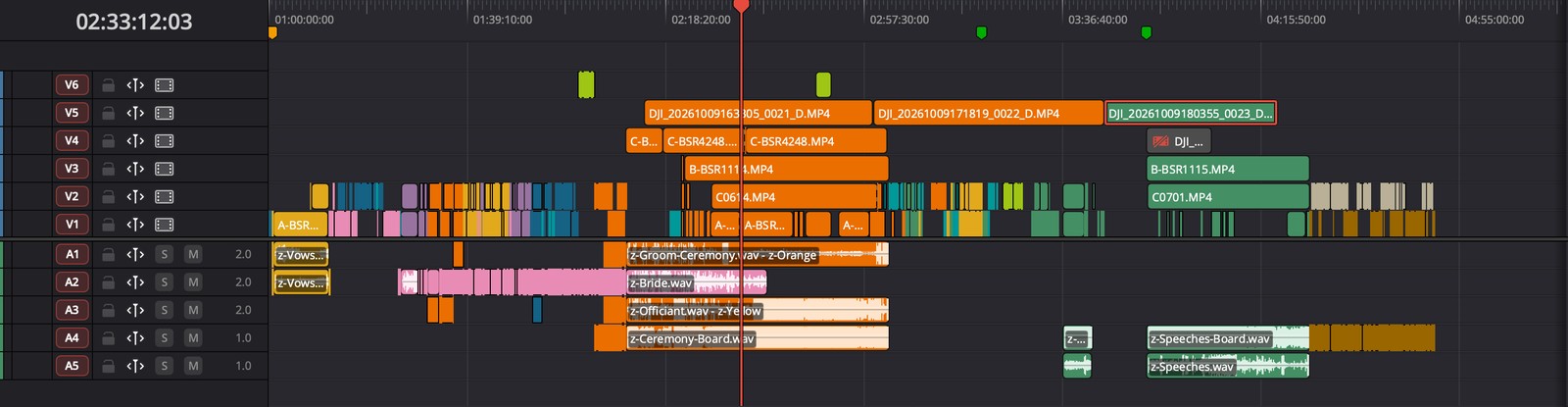1568x407 pixels.
Task: Disable video track V5 with filmstrip icon
Action: (165, 113)
